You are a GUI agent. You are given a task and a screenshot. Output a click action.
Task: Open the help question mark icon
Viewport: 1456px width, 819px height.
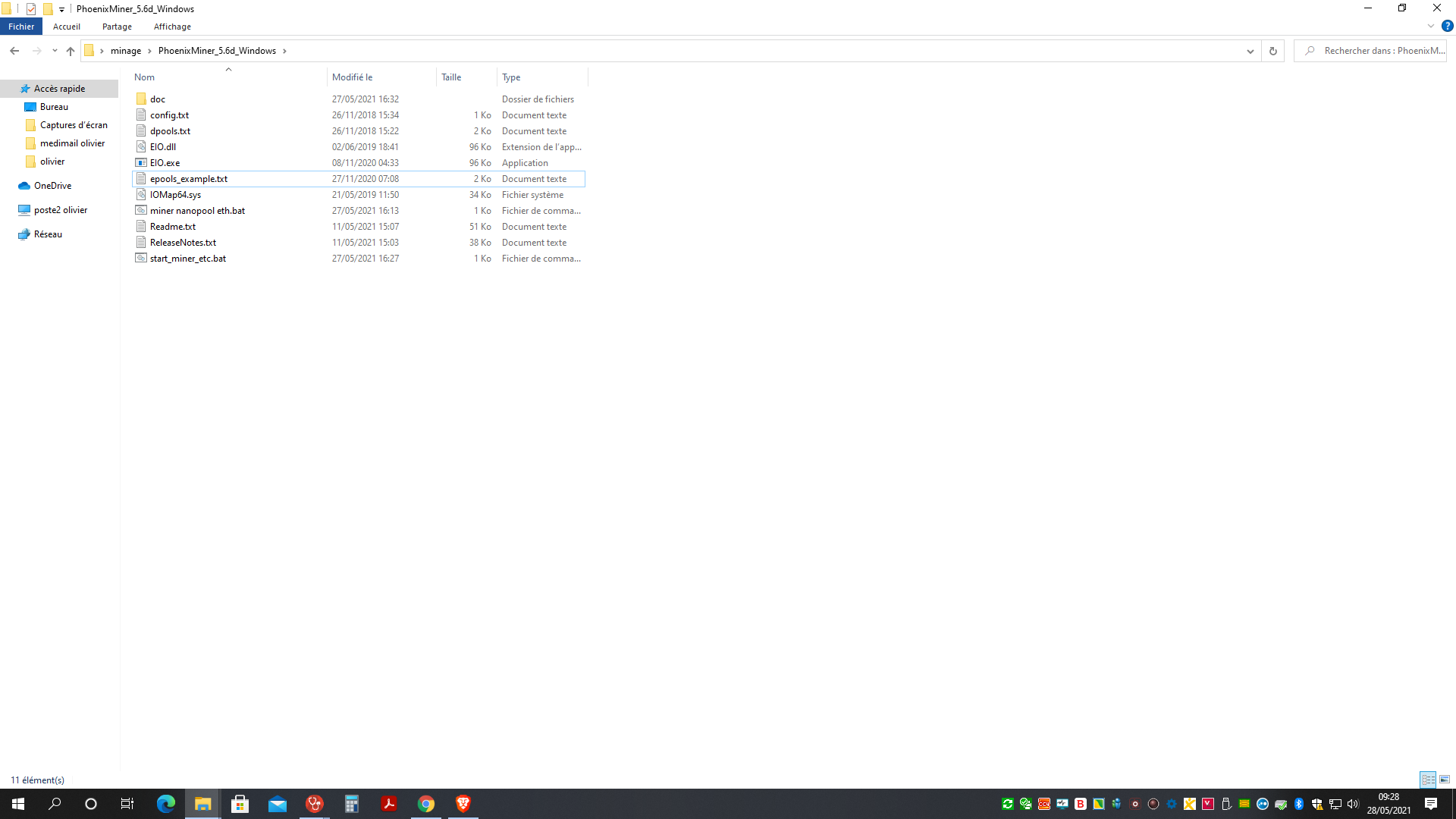1447,26
